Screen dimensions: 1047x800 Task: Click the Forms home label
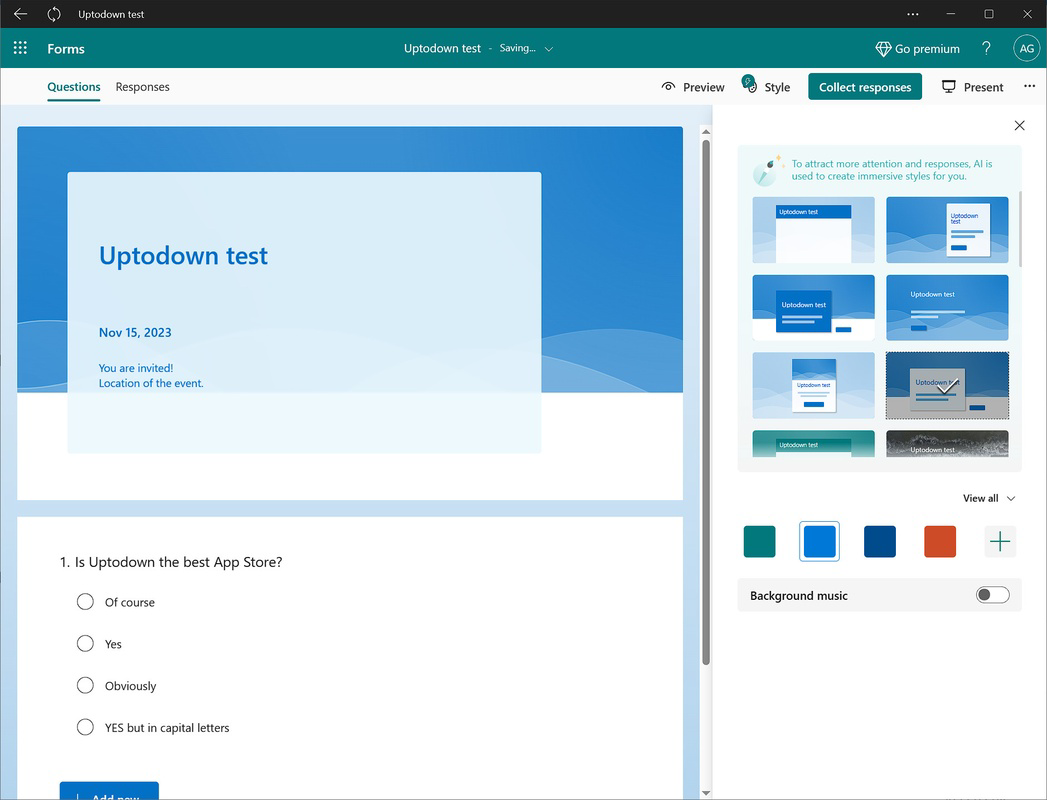point(66,49)
